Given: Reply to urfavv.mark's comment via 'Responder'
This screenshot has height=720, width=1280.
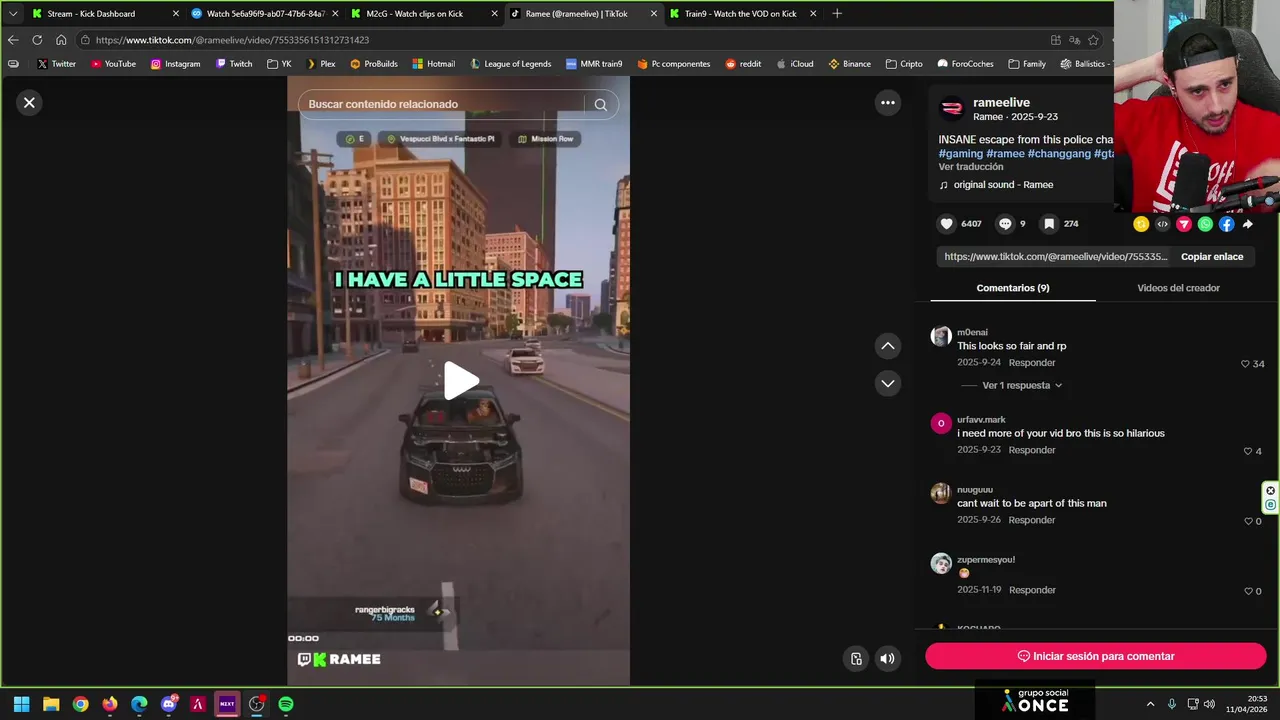Looking at the screenshot, I should point(1032,450).
